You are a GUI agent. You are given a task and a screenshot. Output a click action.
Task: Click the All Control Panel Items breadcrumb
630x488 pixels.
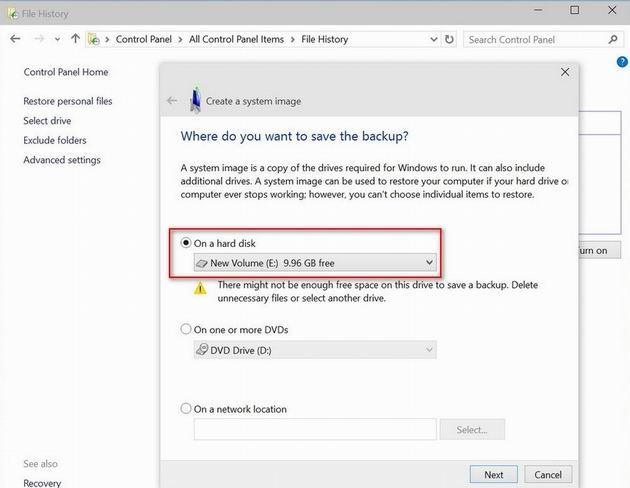(x=236, y=39)
